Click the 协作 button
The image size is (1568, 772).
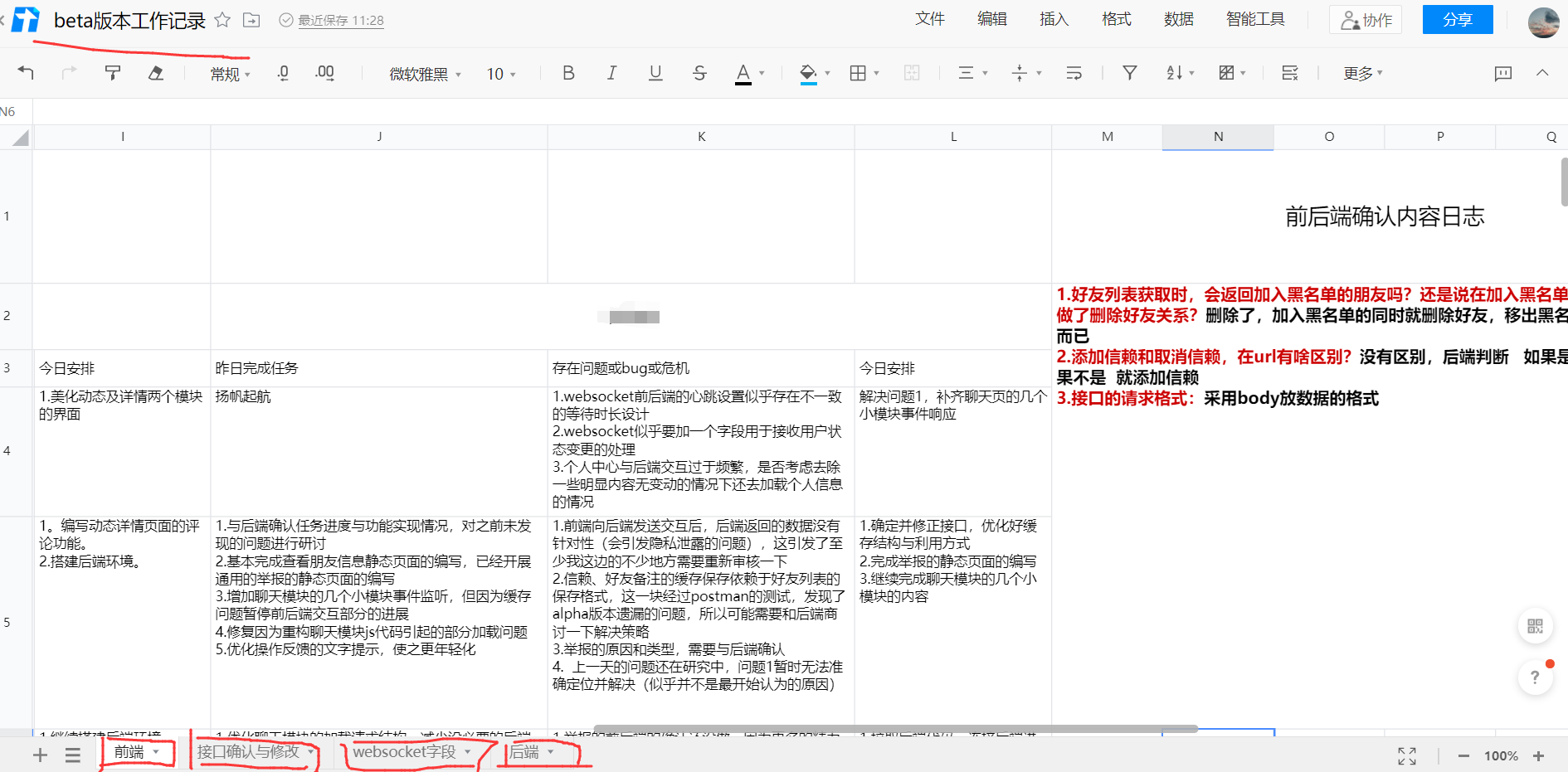point(1366,20)
